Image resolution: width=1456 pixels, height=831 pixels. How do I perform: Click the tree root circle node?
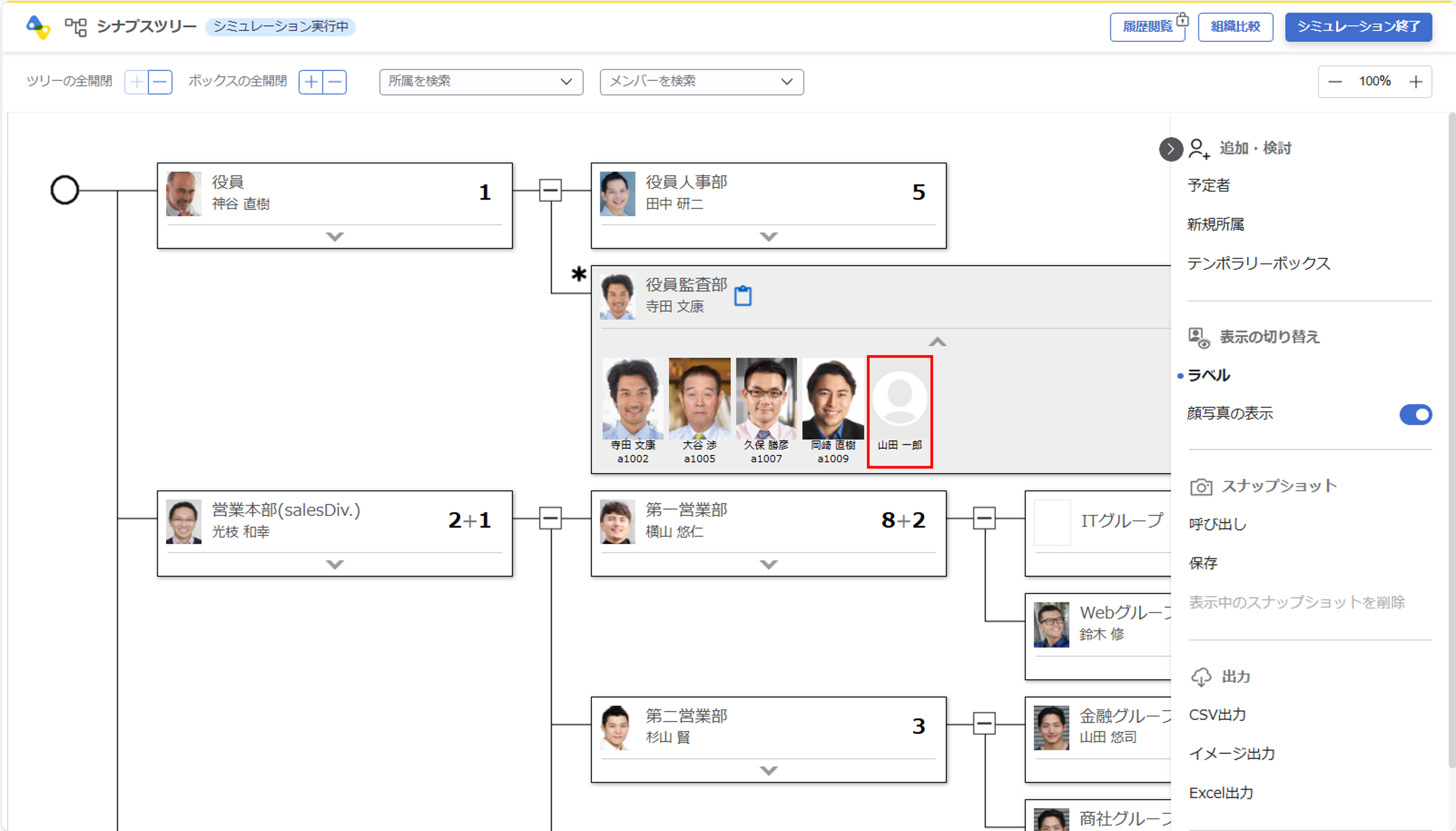coord(64,190)
